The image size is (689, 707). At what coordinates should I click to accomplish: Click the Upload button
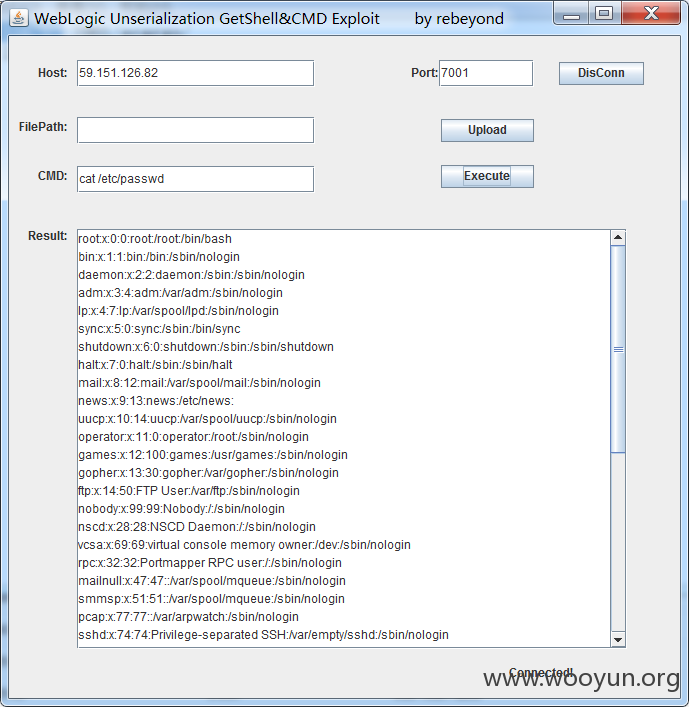487,130
